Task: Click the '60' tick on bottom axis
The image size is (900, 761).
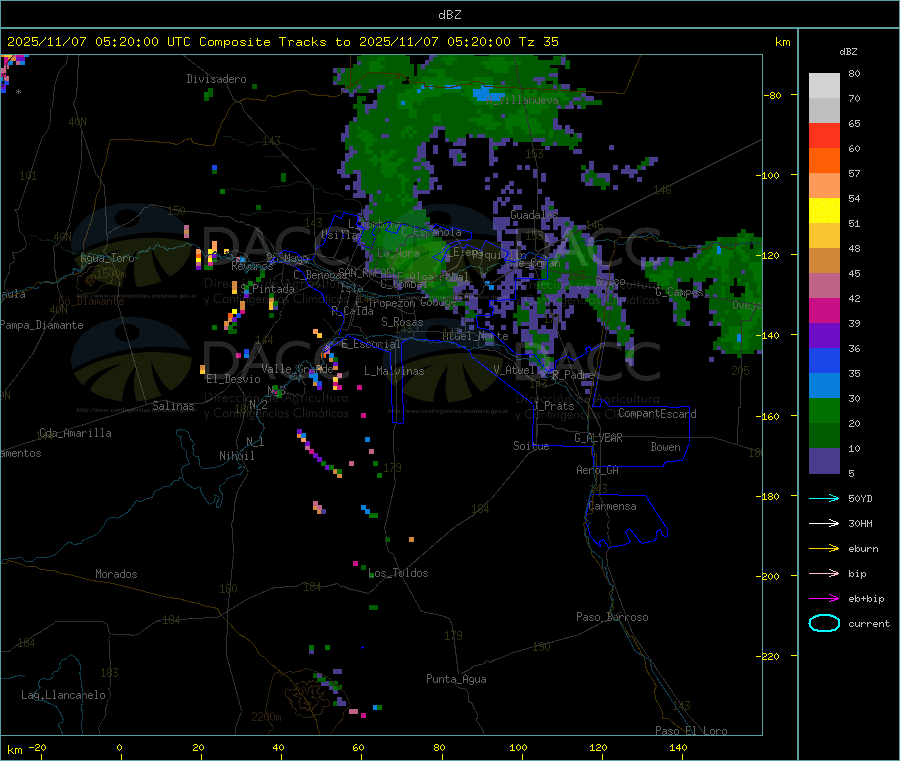Action: pos(358,747)
